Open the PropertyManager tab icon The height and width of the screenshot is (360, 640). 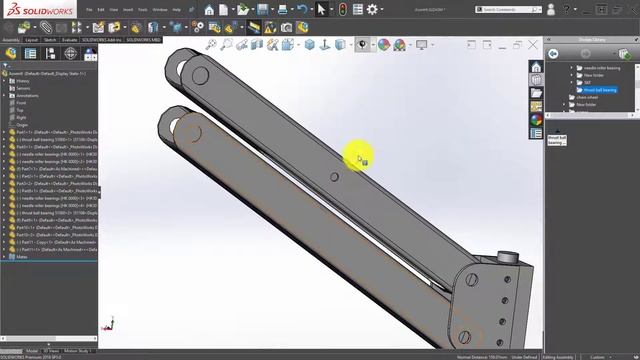click(31, 53)
